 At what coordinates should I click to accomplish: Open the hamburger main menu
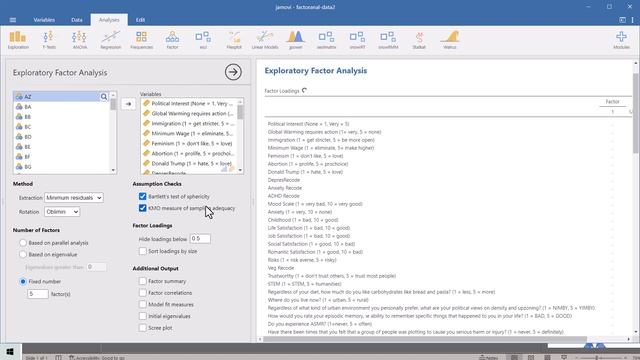(x=13, y=20)
